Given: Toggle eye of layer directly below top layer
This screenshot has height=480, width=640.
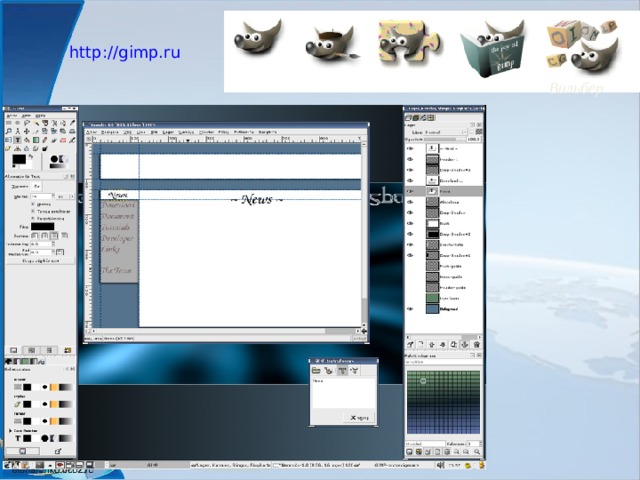Looking at the screenshot, I should 410,159.
